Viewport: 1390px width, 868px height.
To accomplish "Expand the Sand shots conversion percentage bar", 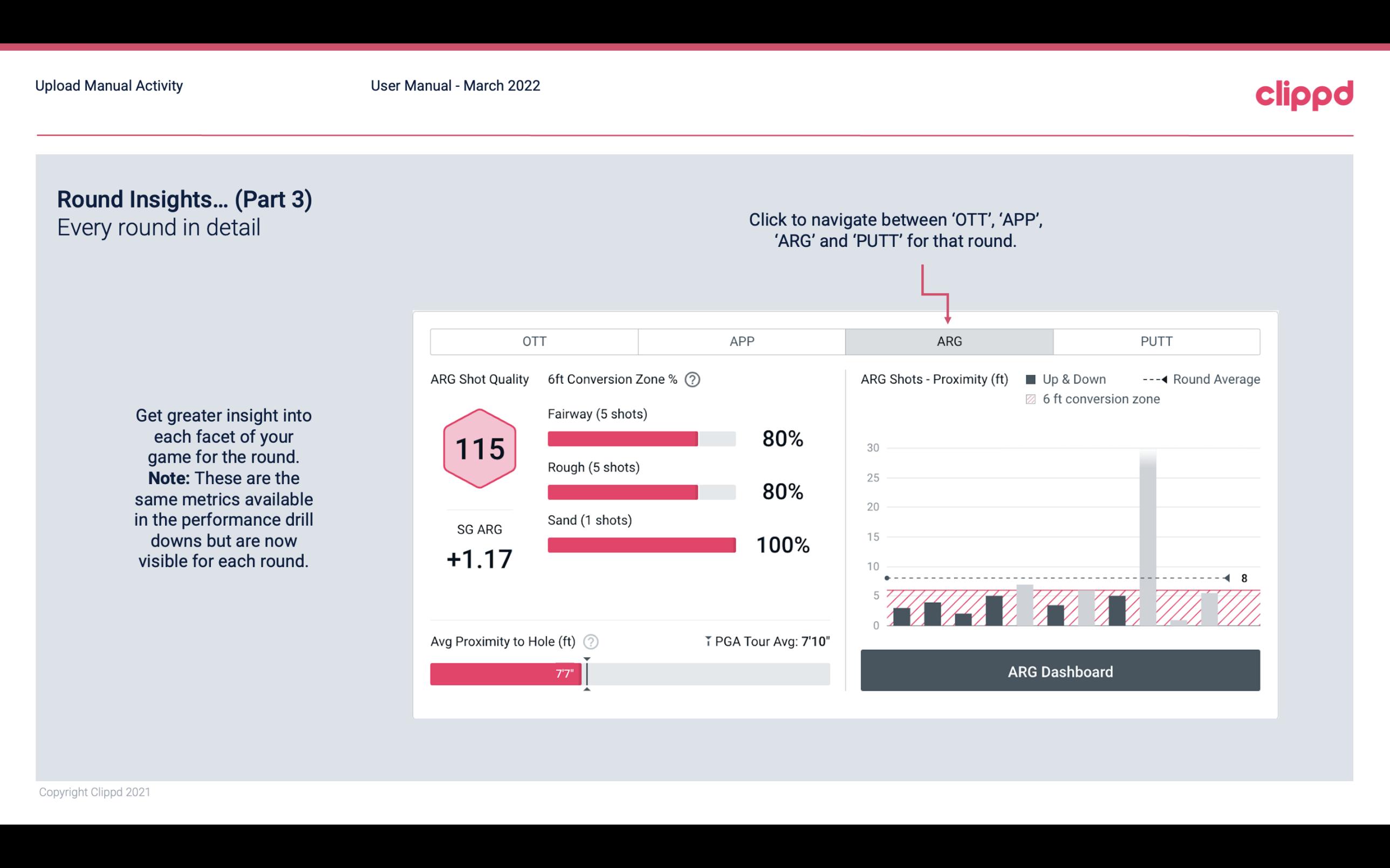I will pos(641,544).
